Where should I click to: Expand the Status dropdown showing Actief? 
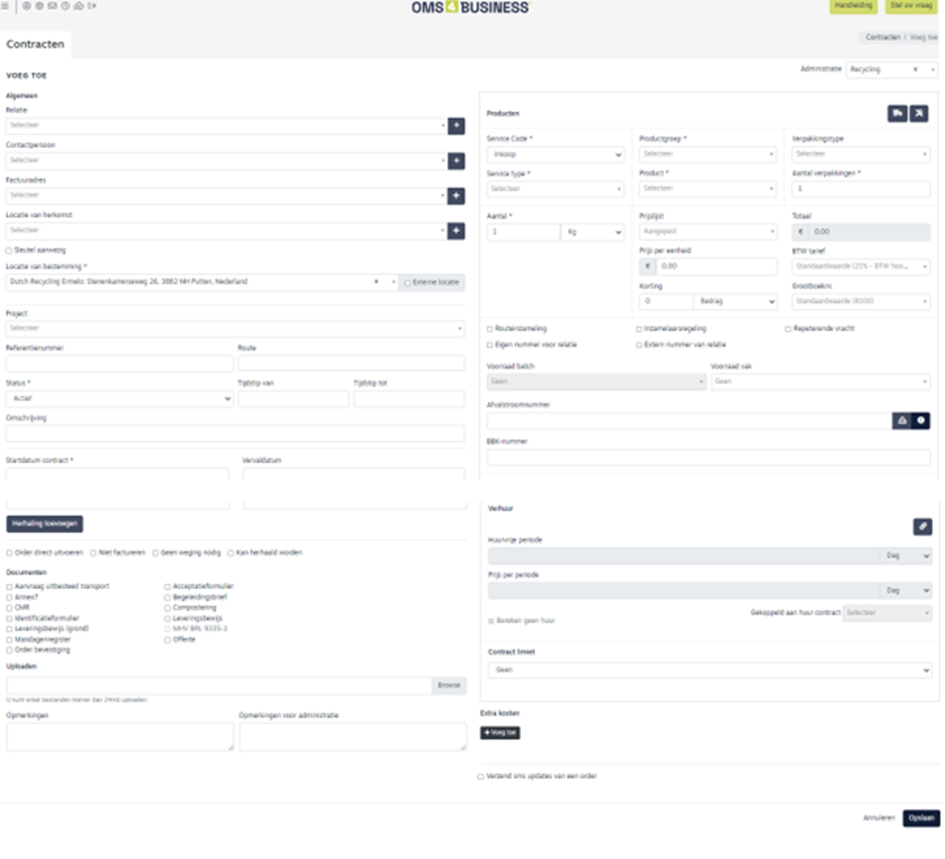(x=119, y=398)
